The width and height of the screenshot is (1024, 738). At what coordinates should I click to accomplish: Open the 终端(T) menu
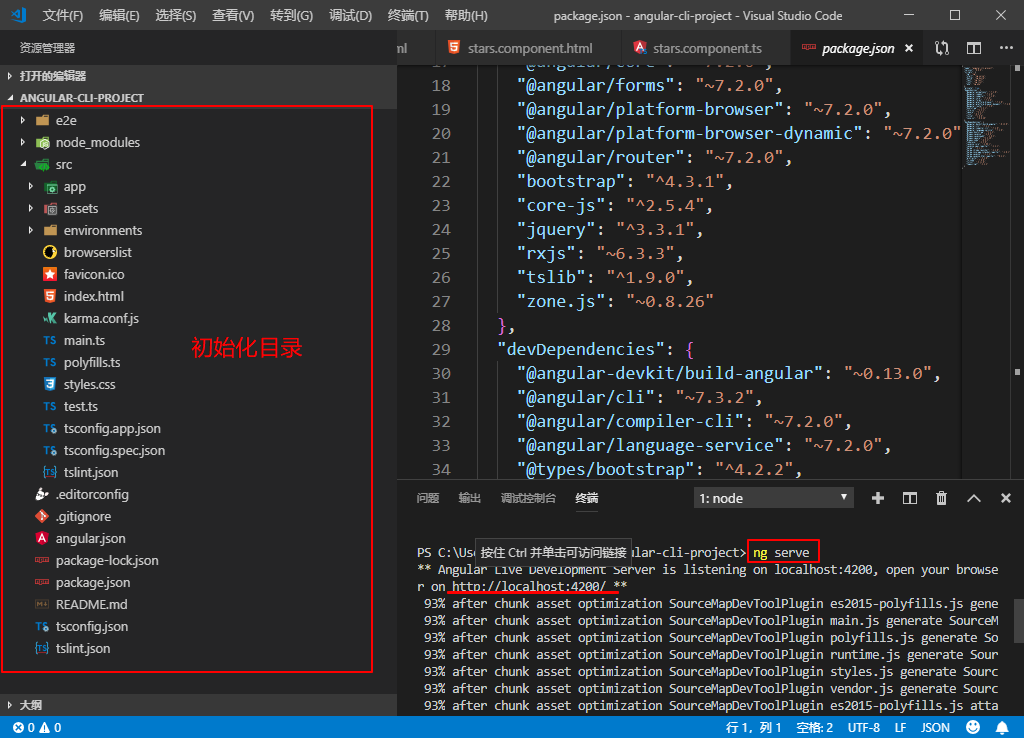click(x=408, y=15)
